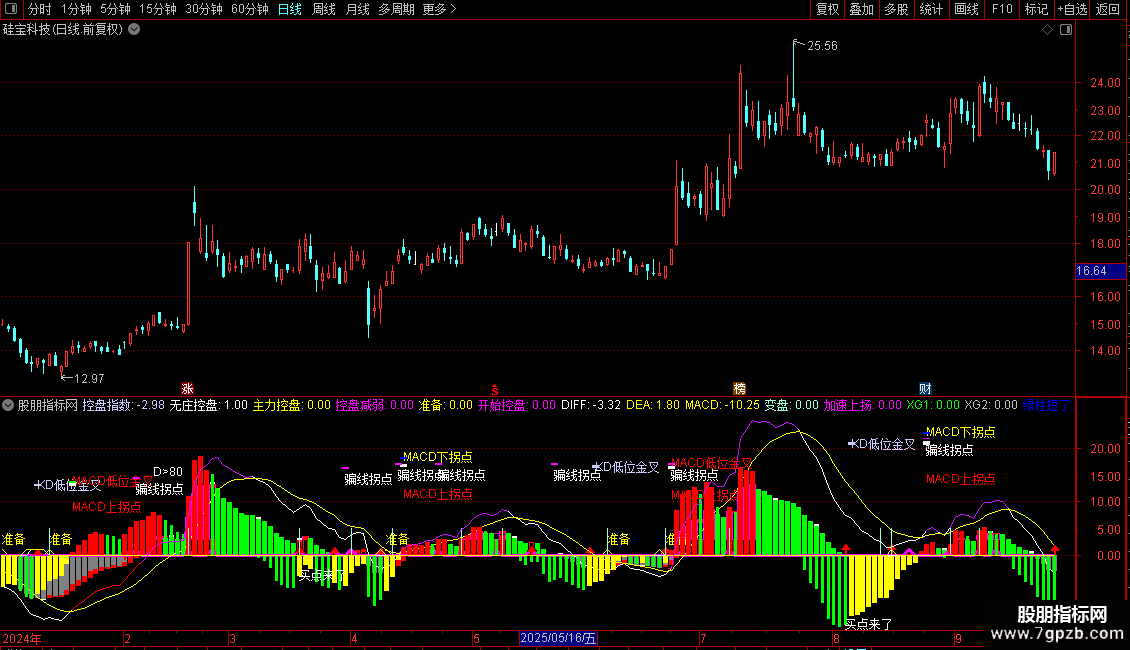The image size is (1130, 650).
Task: Click the 开始控盘 indicator legend
Action: (517, 405)
